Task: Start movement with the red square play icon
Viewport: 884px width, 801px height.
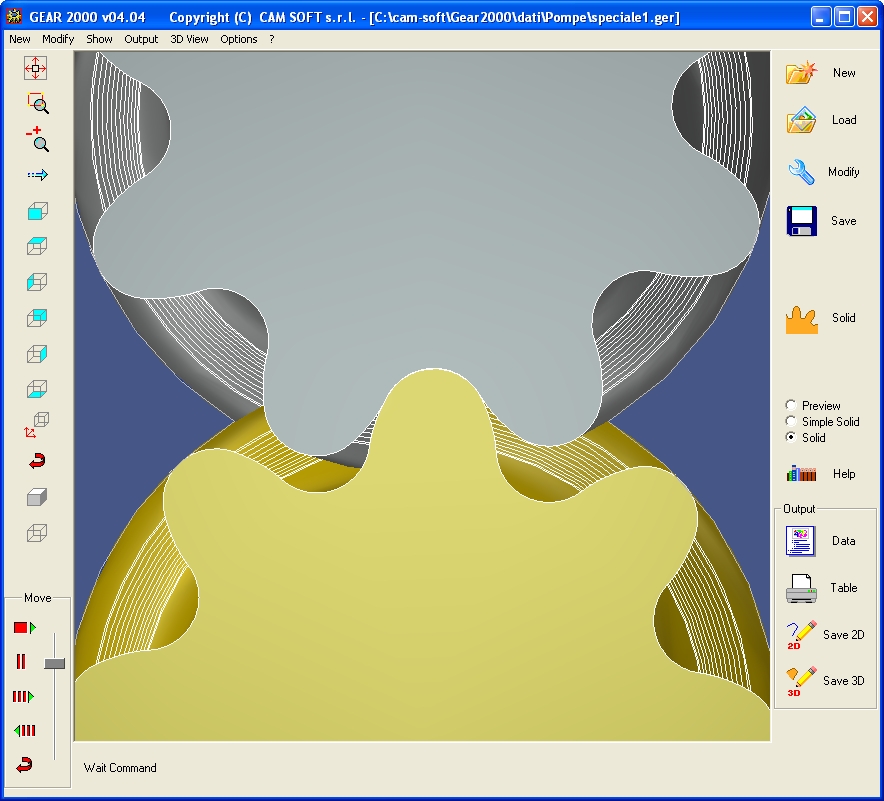Action: click(x=24, y=627)
